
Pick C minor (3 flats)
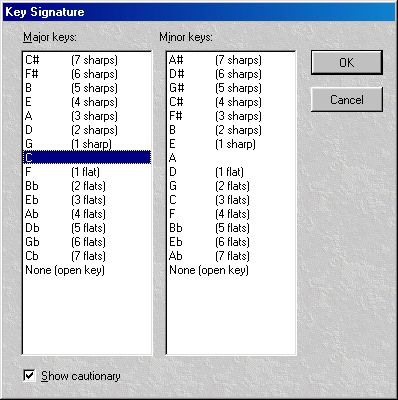231,200
